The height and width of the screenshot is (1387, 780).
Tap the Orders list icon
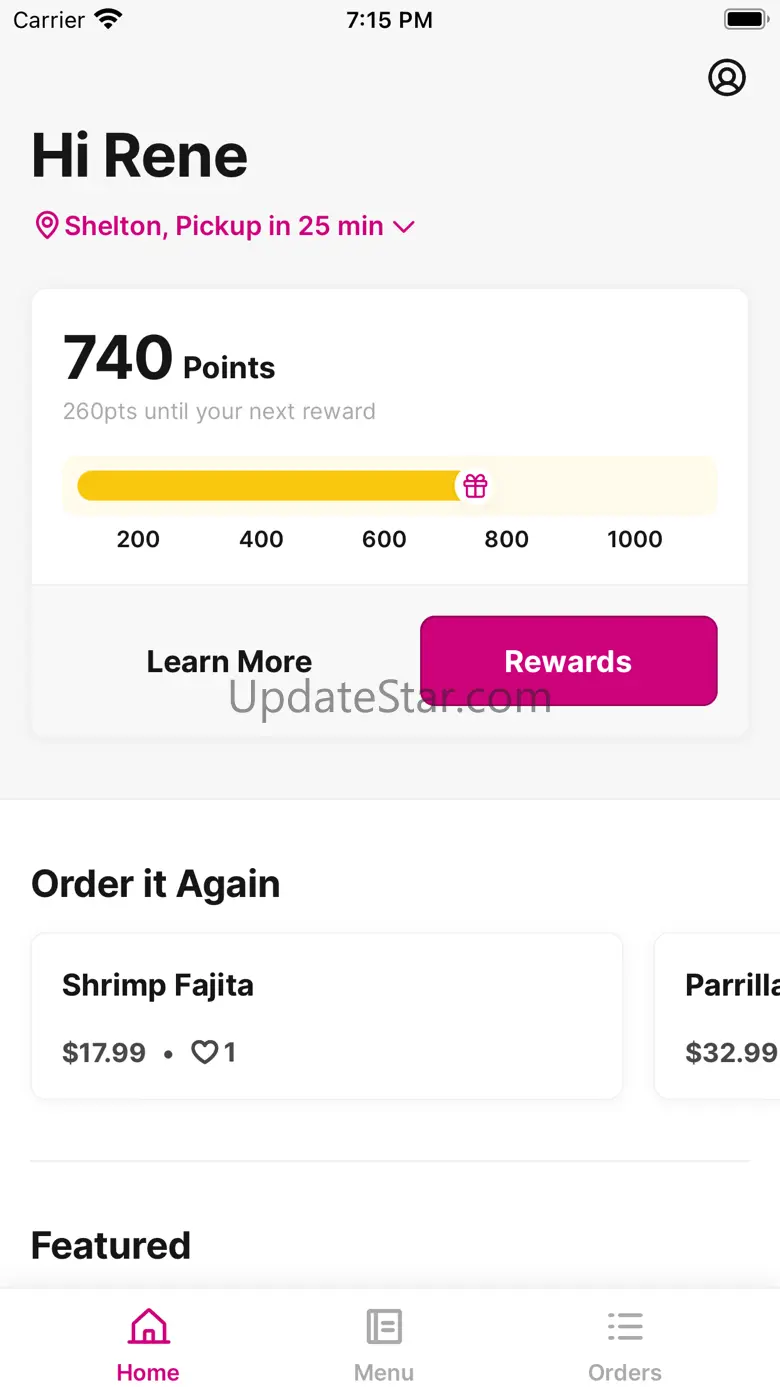(625, 1327)
